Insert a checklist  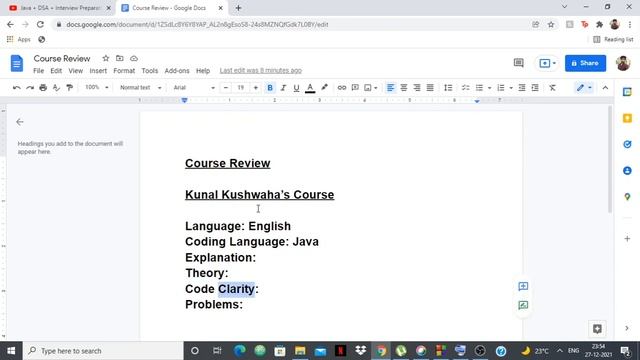[465, 88]
